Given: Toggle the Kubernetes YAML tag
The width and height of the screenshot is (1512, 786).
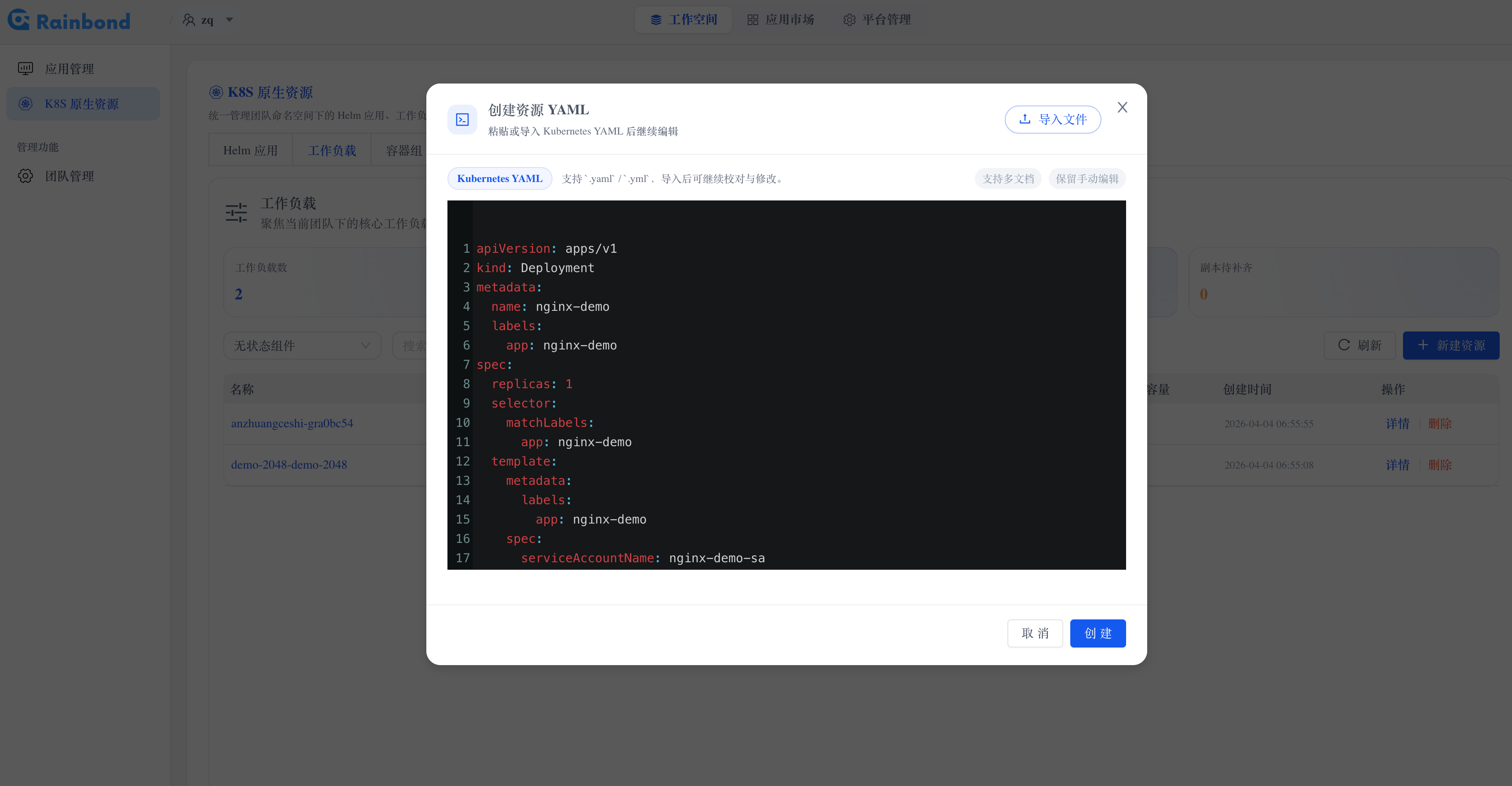Looking at the screenshot, I should click(x=499, y=178).
